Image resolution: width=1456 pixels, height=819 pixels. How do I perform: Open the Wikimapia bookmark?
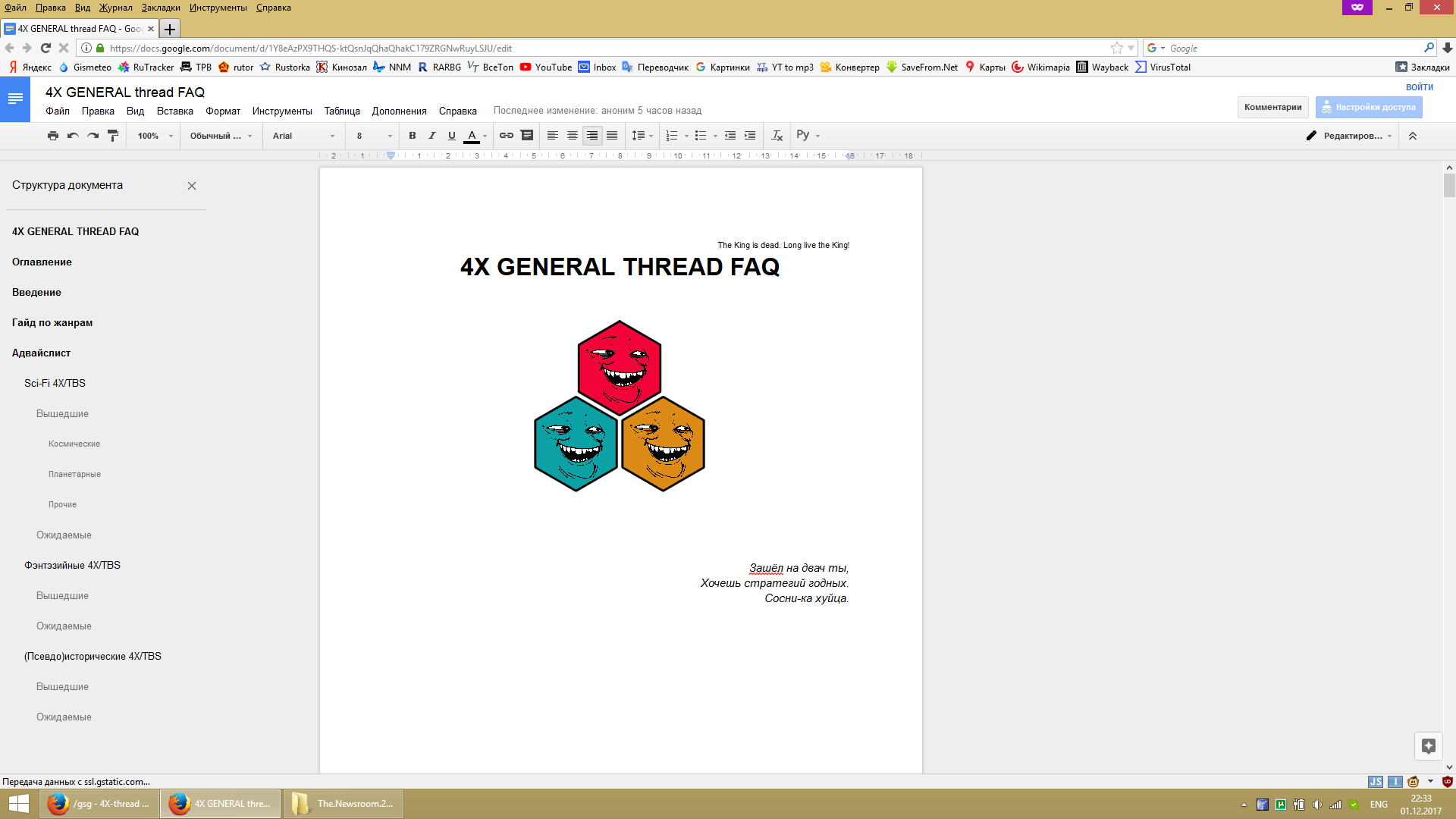[1040, 67]
